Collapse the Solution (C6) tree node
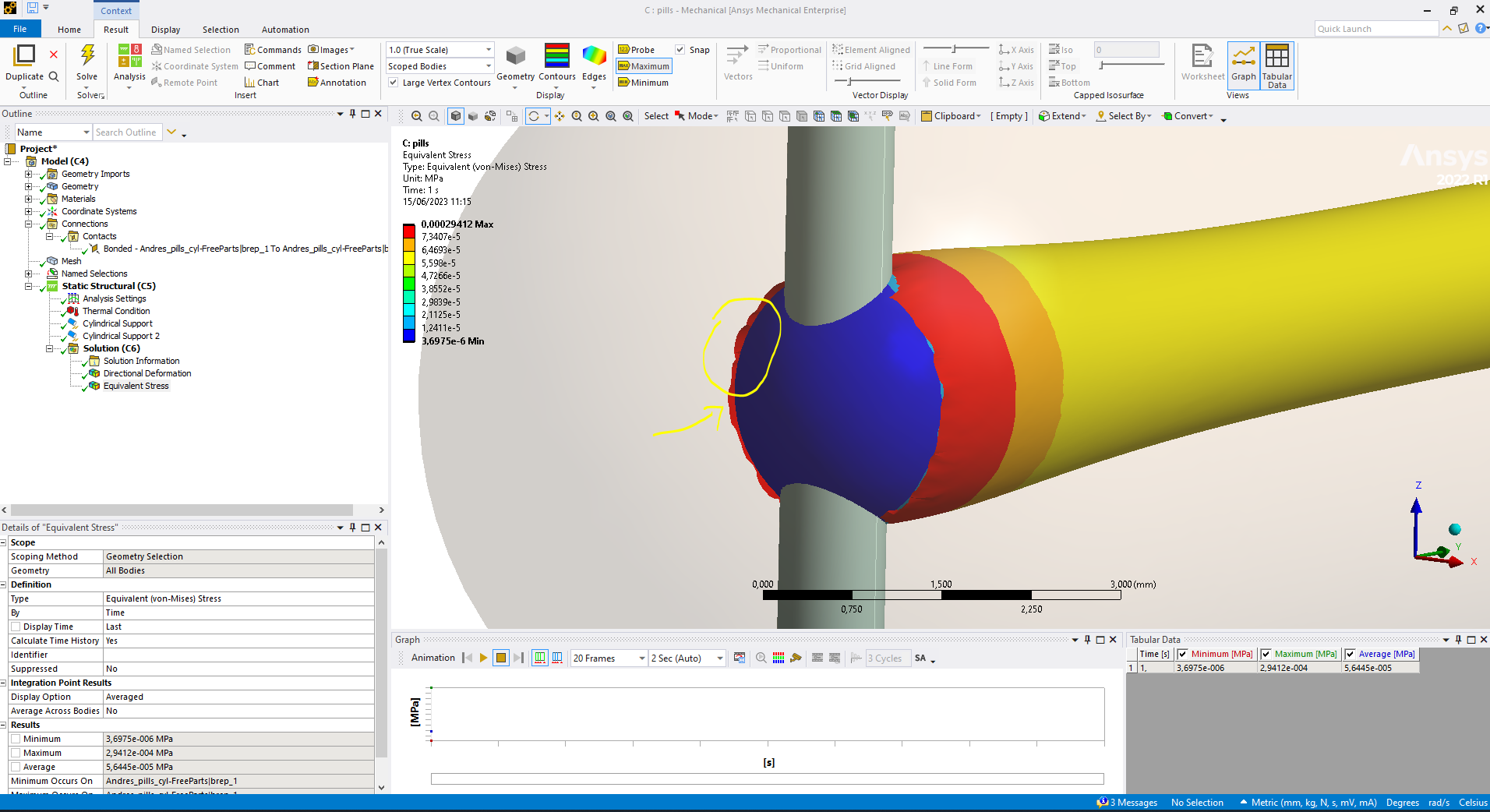Screen dimensions: 1490x812 [50, 348]
